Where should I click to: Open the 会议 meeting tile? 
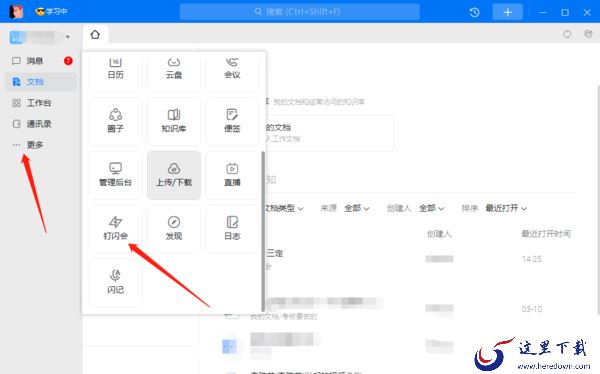tap(232, 71)
